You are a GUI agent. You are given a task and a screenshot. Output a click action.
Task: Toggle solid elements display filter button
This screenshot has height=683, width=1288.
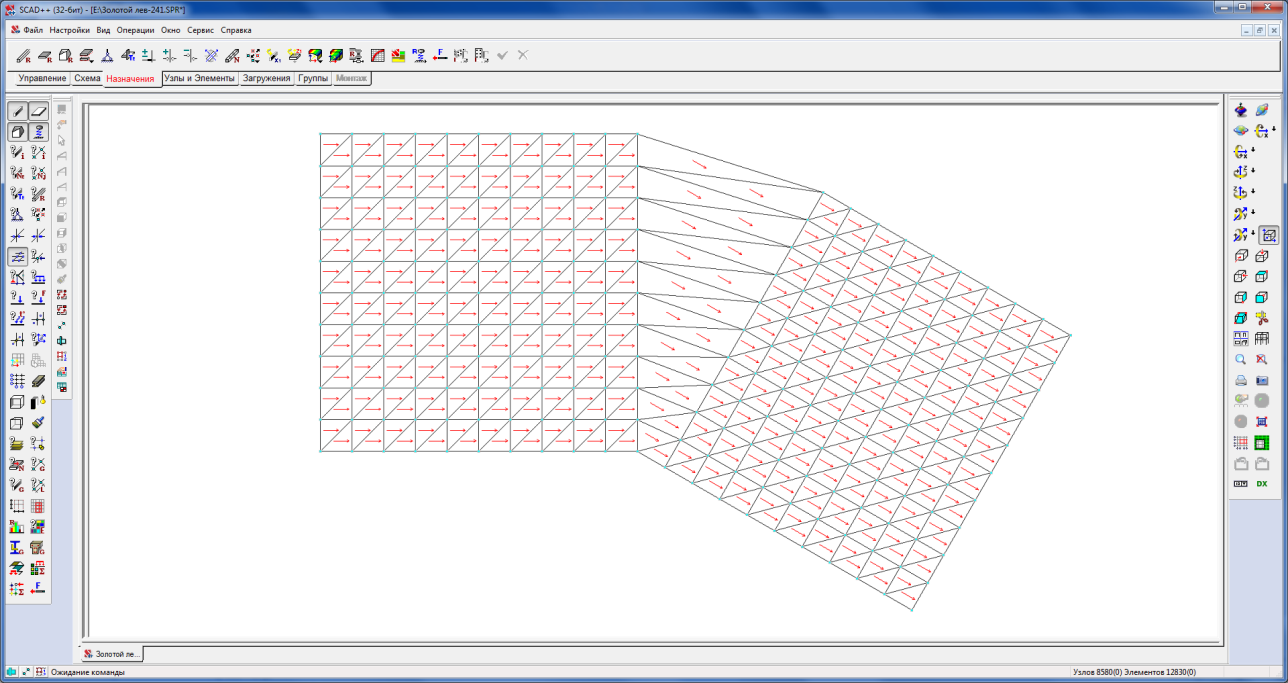pos(17,131)
